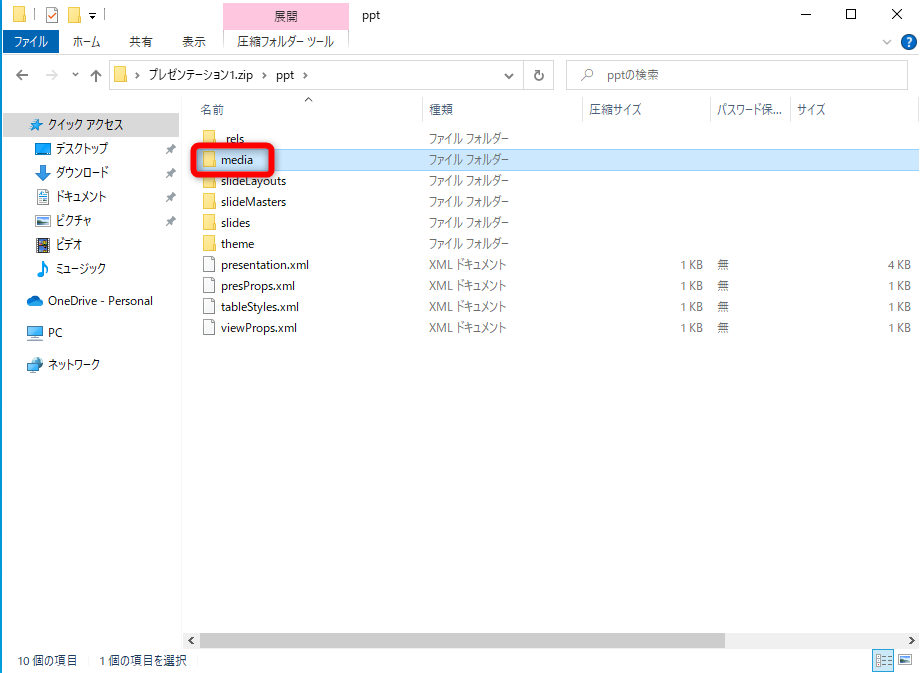The width and height of the screenshot is (920, 673).
Task: Open the quick access toolbar customize dropdown
Action: (92, 16)
